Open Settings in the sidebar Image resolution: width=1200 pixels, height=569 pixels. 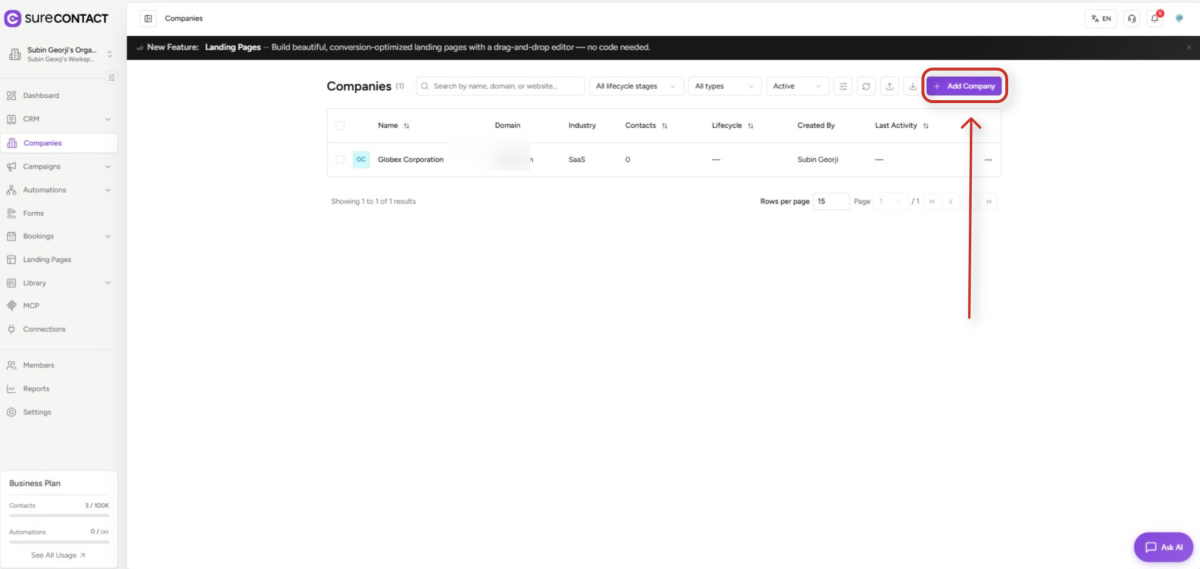[60, 412]
